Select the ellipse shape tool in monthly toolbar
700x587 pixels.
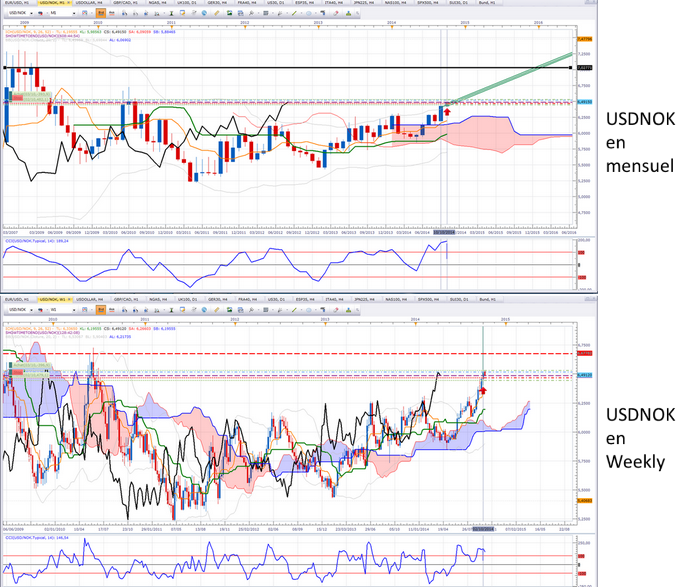click(308, 13)
